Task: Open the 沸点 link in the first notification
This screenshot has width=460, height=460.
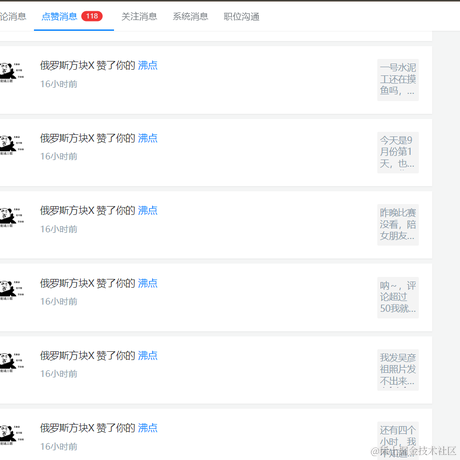Action: [148, 65]
